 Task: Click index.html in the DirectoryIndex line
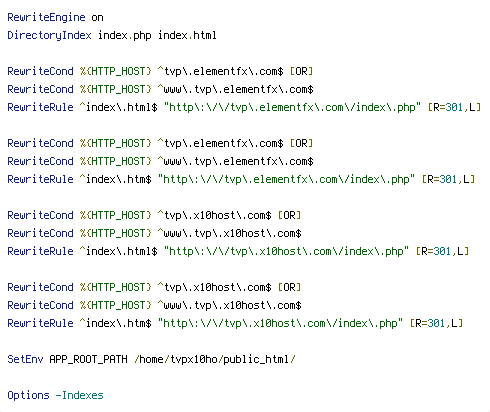[x=187, y=35]
